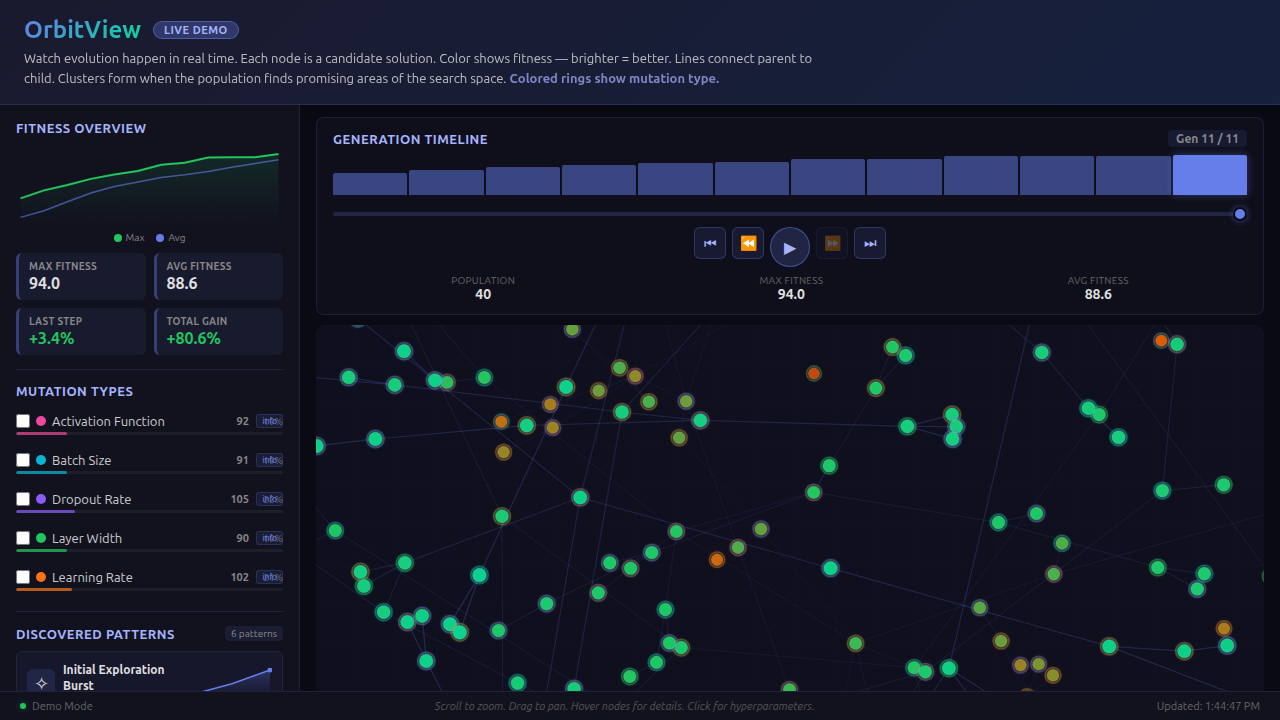
Task: Click the sparkle icon beside Initial Exploration Burst
Action: pyautogui.click(x=41, y=682)
